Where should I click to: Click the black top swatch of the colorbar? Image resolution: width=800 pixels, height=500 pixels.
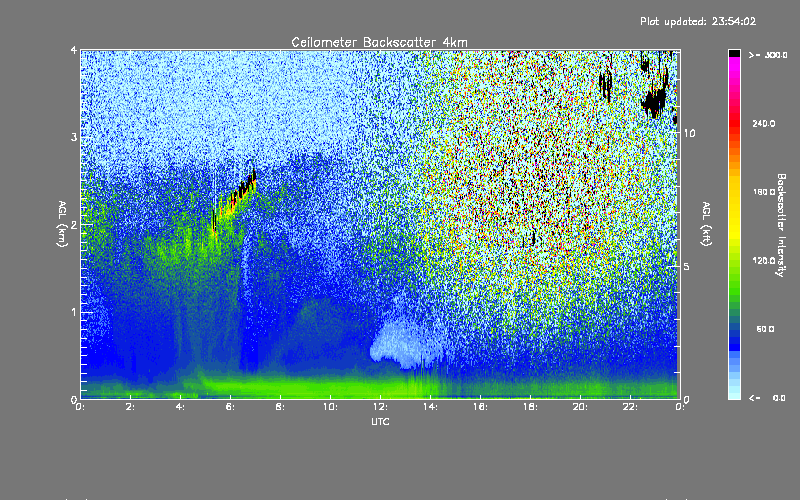pos(734,53)
